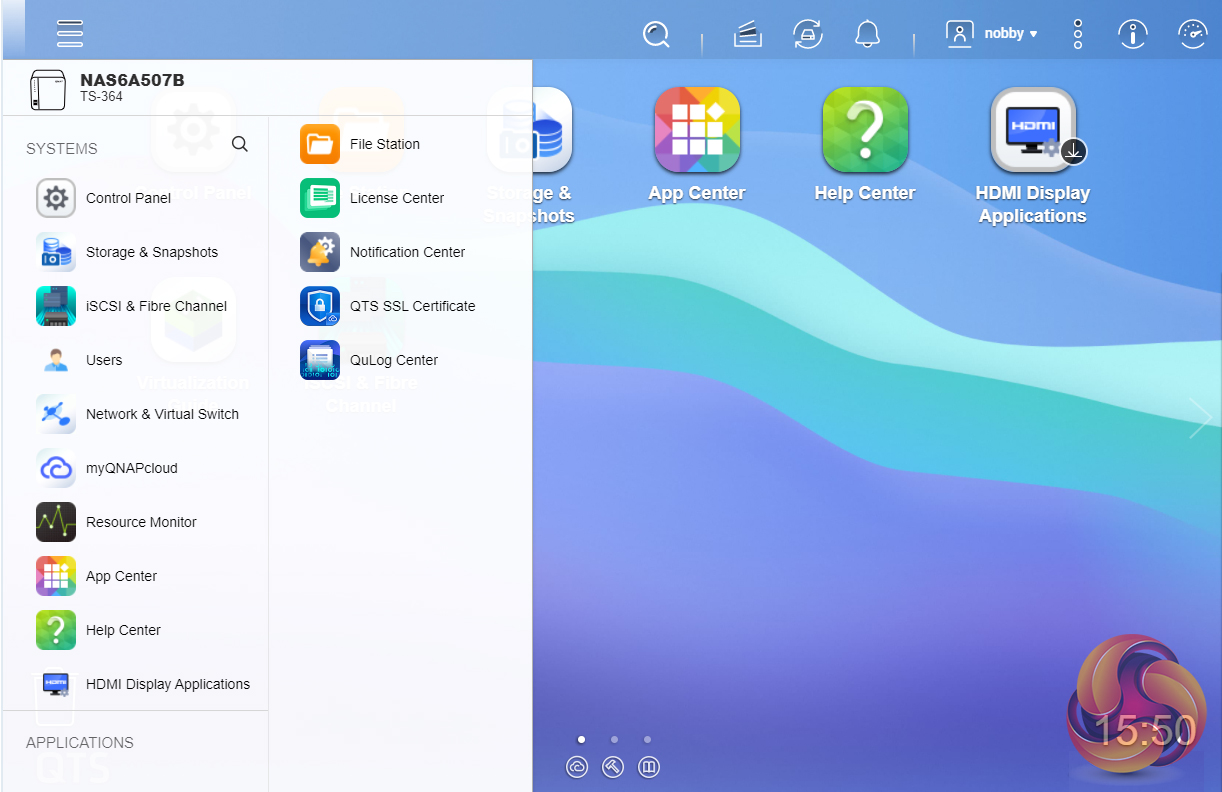
Task: Click the QuLog Center icon
Action: pyautogui.click(x=320, y=360)
